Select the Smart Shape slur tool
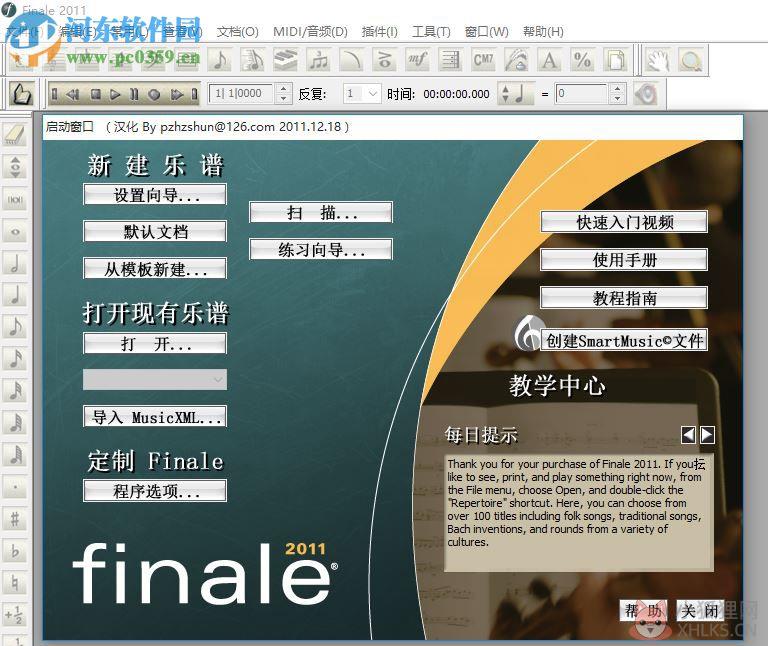This screenshot has width=768, height=646. click(352, 60)
